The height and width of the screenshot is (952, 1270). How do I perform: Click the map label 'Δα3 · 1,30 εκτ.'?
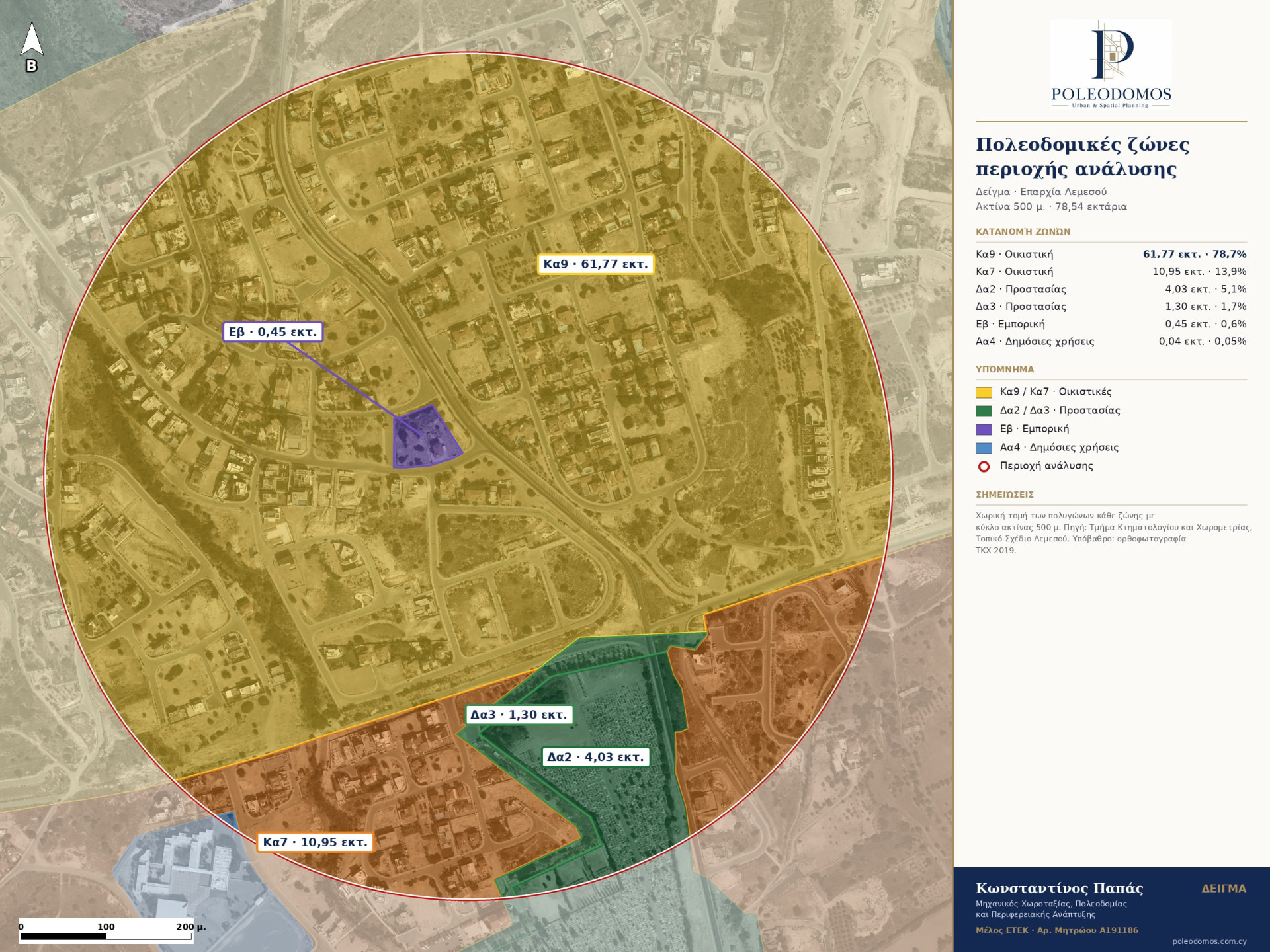(519, 715)
